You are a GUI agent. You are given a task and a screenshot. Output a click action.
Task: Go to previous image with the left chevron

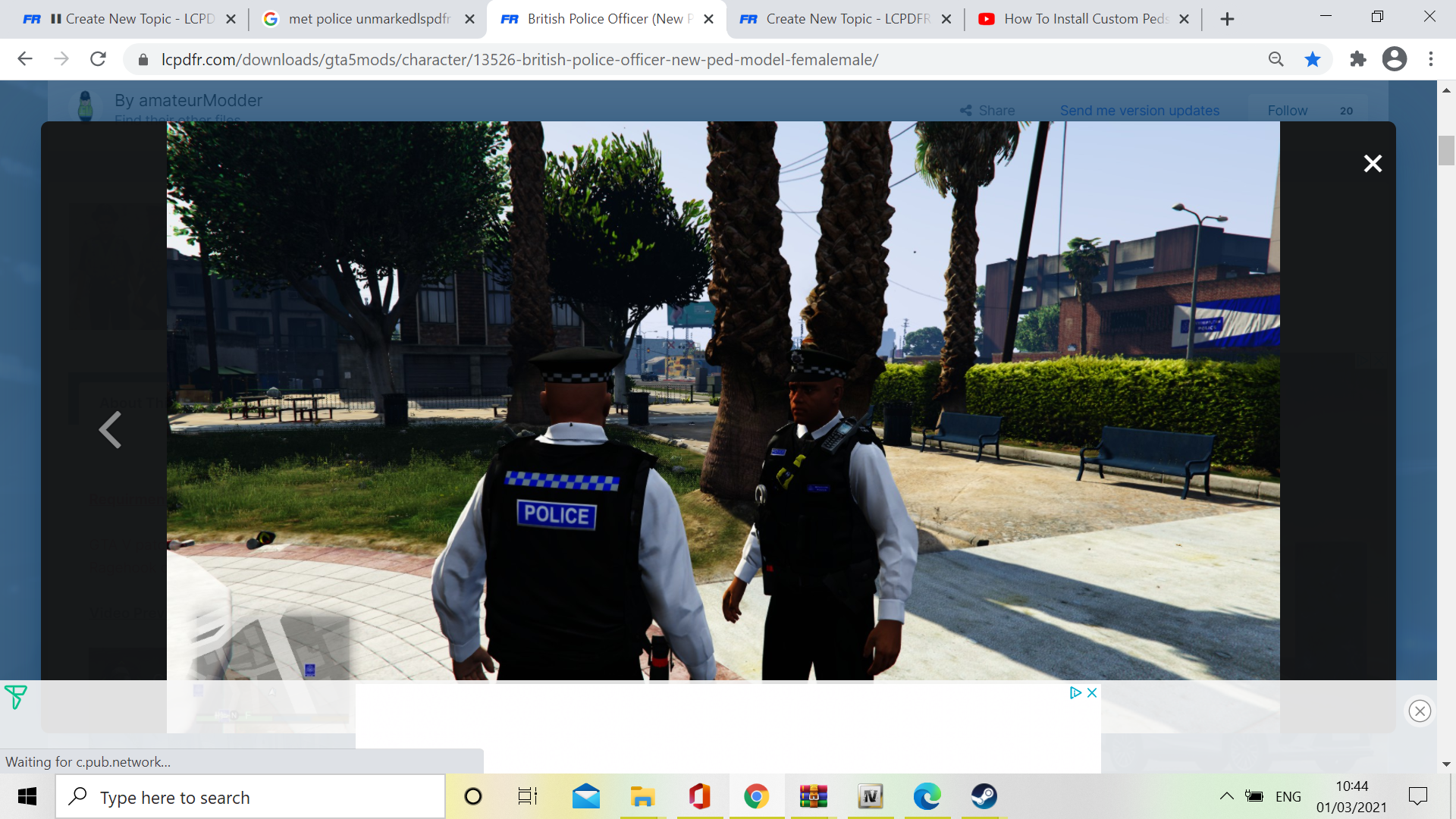pos(111,430)
